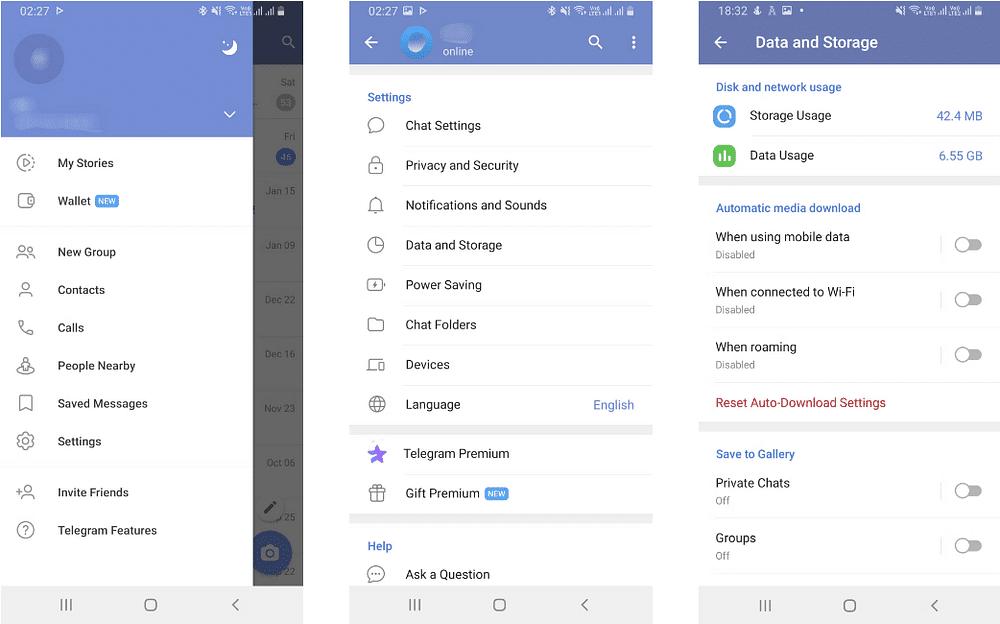Tap the Chat Folders folder icon

(x=376, y=325)
